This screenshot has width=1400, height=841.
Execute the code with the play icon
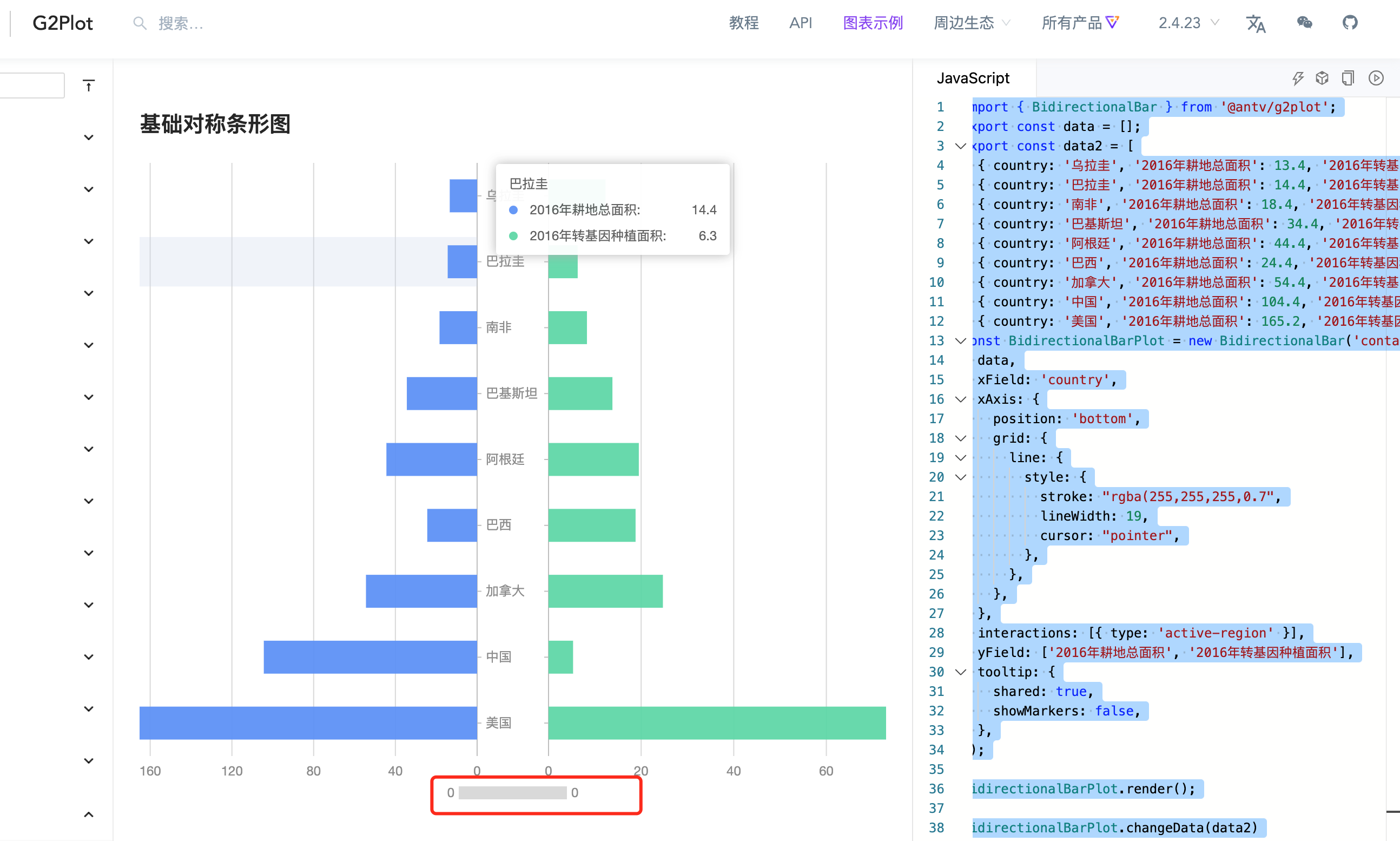(x=1376, y=77)
